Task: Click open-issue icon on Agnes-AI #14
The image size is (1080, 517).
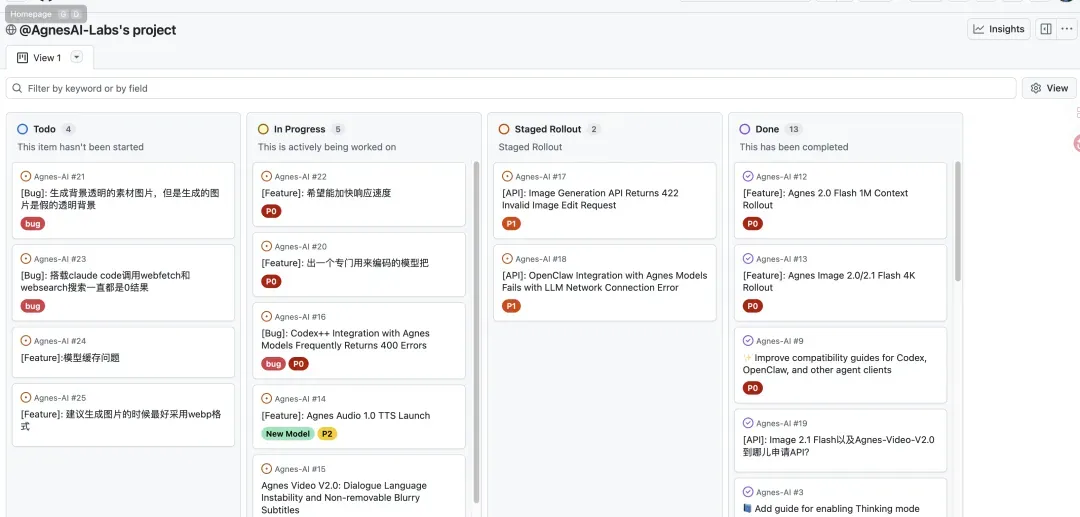Action: (267, 398)
